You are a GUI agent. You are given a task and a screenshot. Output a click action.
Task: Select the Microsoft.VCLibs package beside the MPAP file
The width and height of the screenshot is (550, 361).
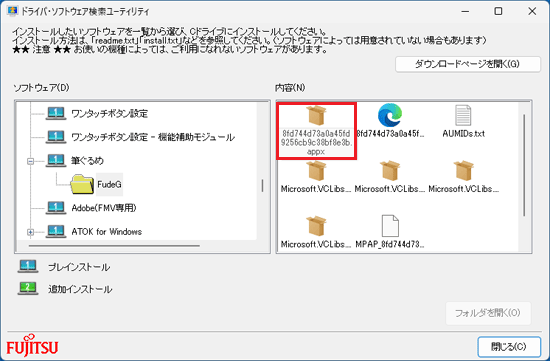[x=316, y=232]
